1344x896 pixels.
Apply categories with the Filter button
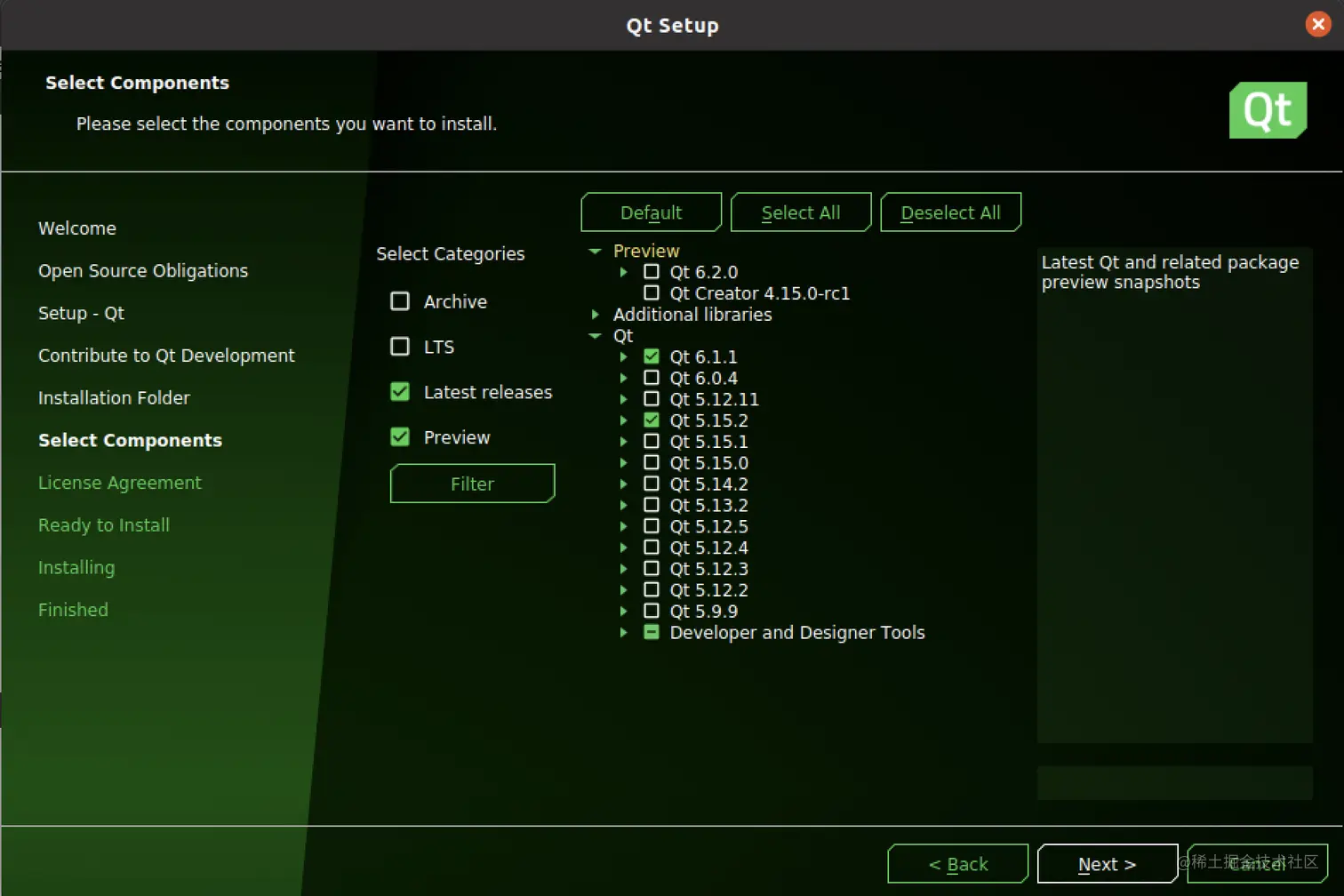[x=472, y=484]
